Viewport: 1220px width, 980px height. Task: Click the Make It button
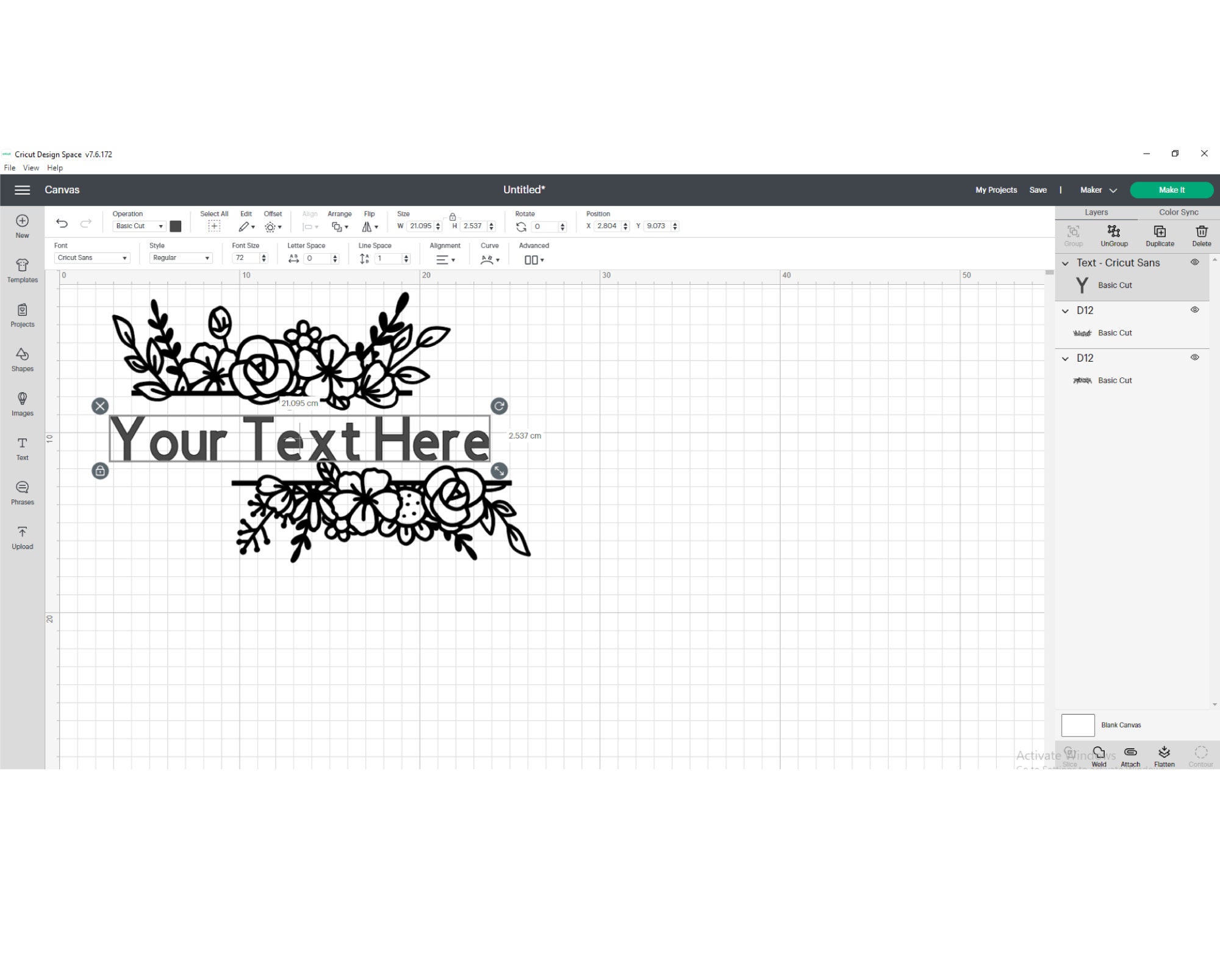click(1171, 190)
